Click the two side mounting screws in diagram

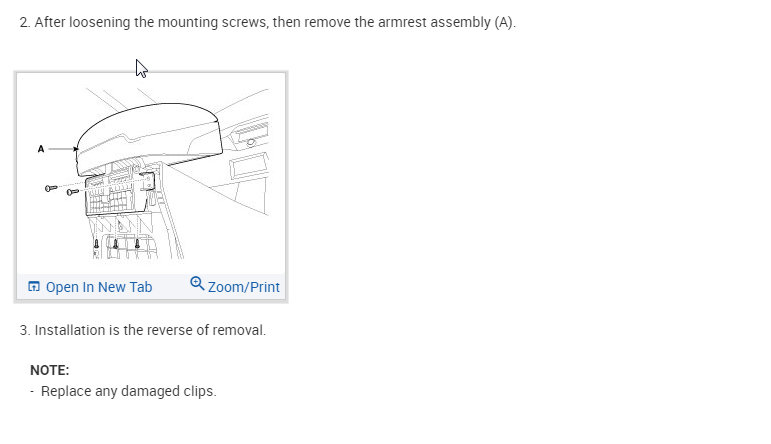click(60, 189)
